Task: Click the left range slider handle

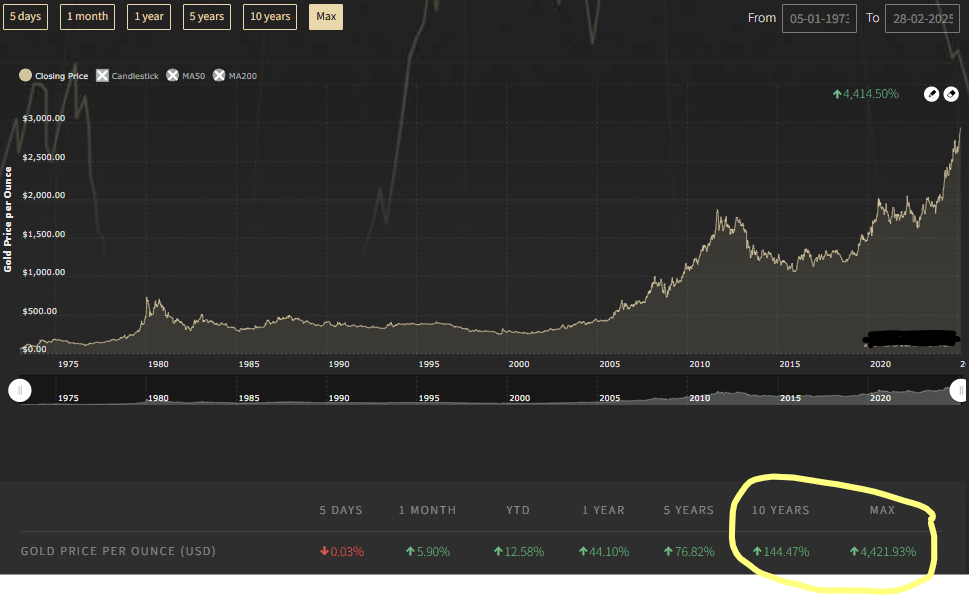Action: click(x=20, y=392)
